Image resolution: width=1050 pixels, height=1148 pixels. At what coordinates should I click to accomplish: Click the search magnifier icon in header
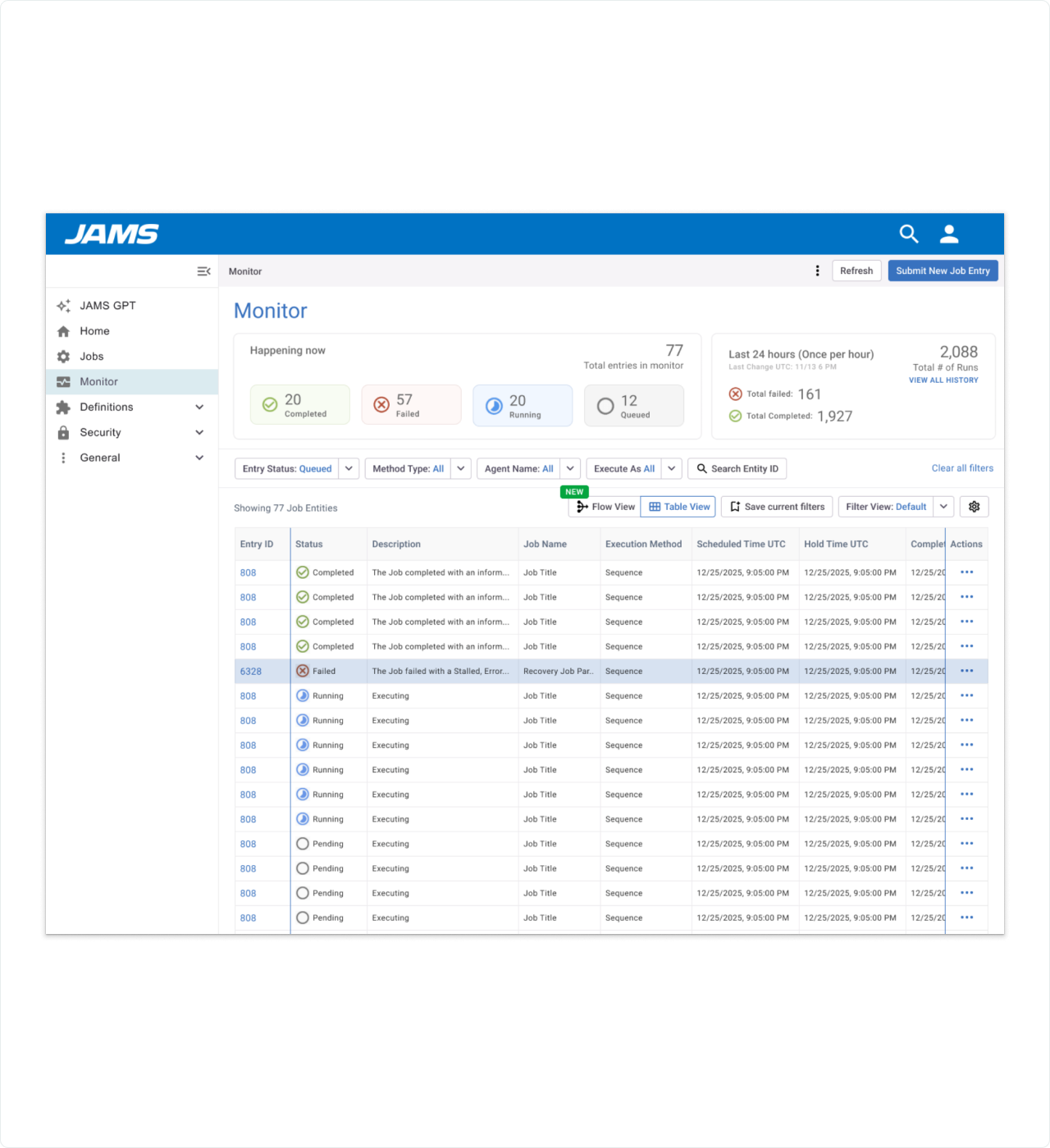[908, 234]
